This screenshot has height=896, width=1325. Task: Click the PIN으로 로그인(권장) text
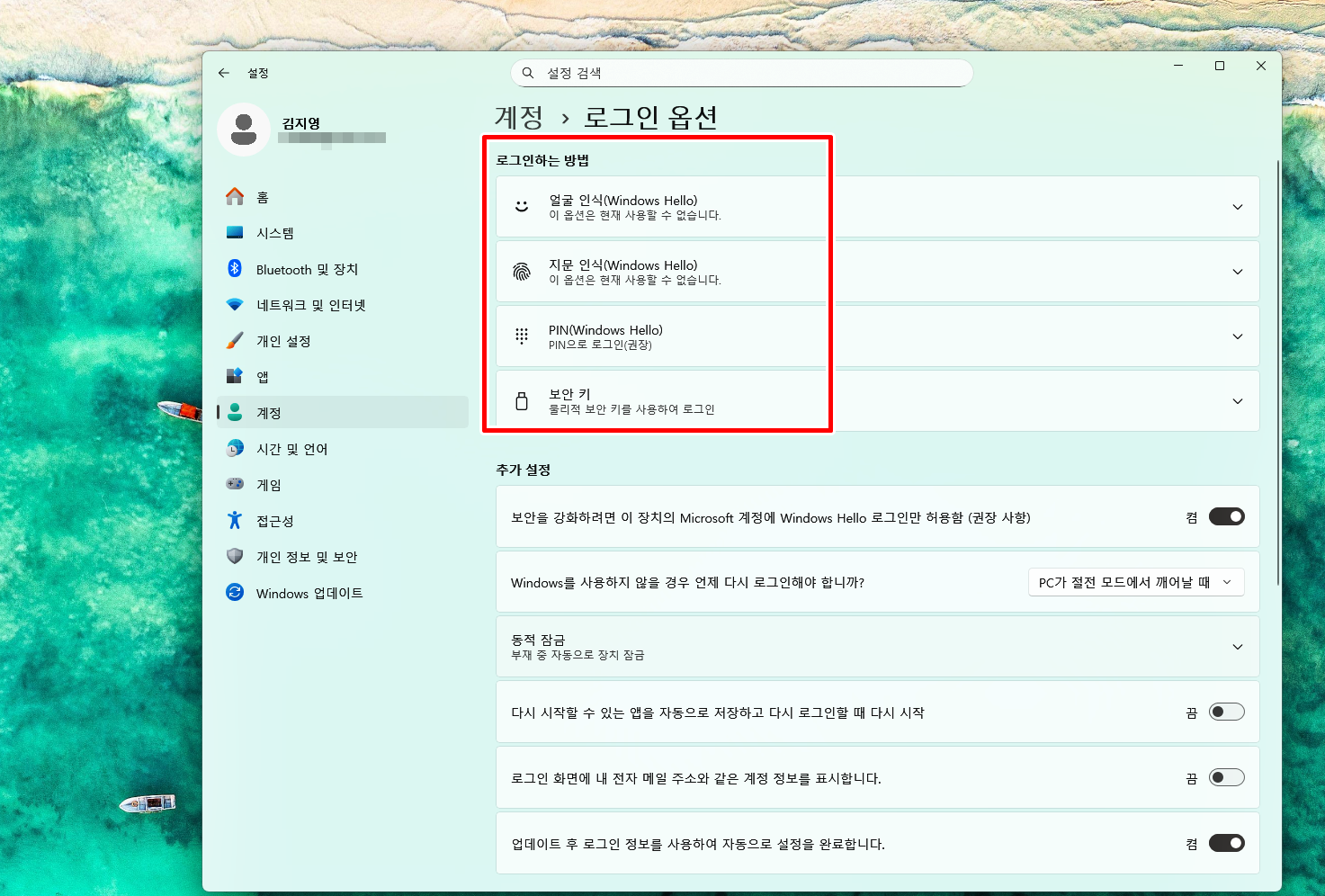600,345
